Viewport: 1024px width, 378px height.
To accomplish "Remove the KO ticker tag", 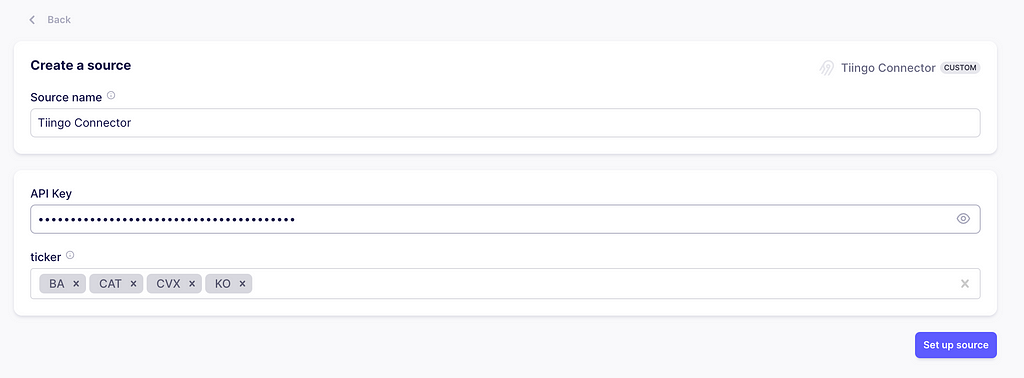I will pos(242,284).
